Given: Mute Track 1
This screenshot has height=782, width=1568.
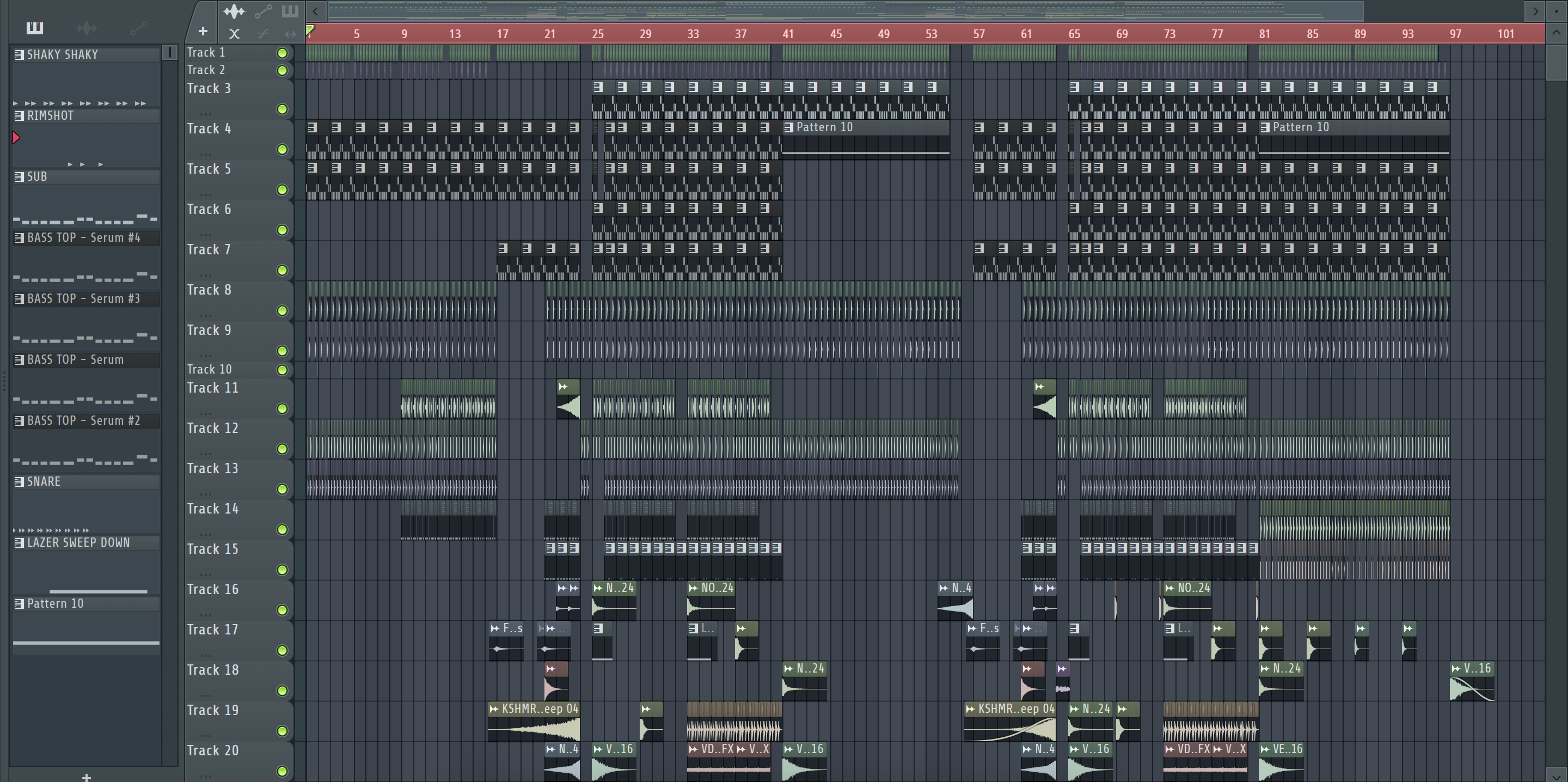Looking at the screenshot, I should (282, 53).
